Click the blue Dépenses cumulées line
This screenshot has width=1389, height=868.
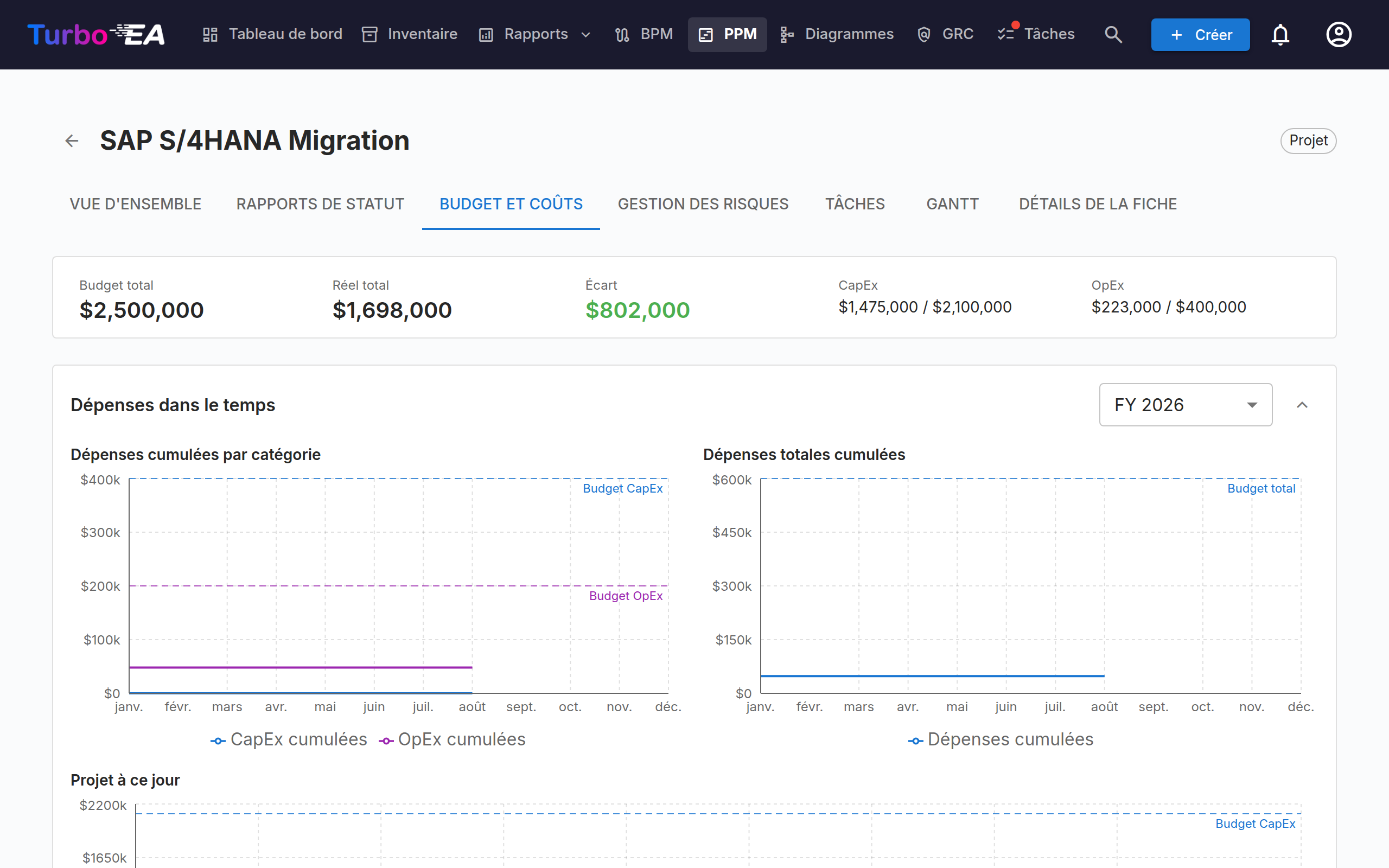click(x=932, y=676)
